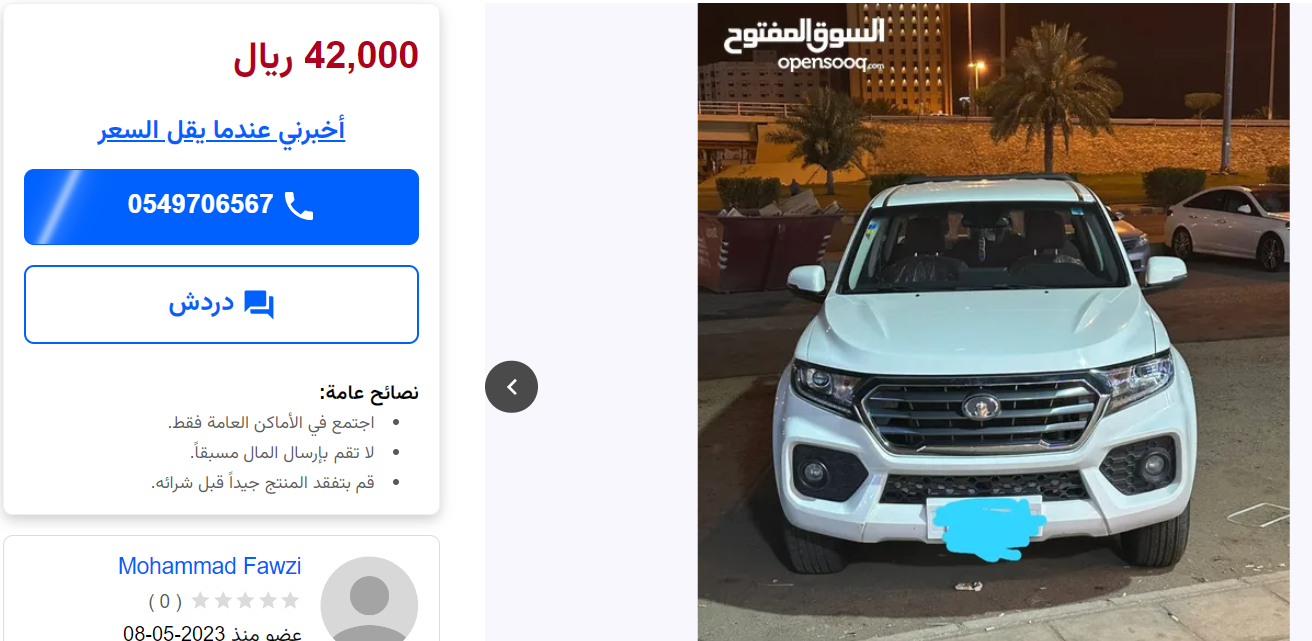Select the tip اجتمع في الأماكن العامة فقط
The height and width of the screenshot is (641, 1312).
click(270, 423)
